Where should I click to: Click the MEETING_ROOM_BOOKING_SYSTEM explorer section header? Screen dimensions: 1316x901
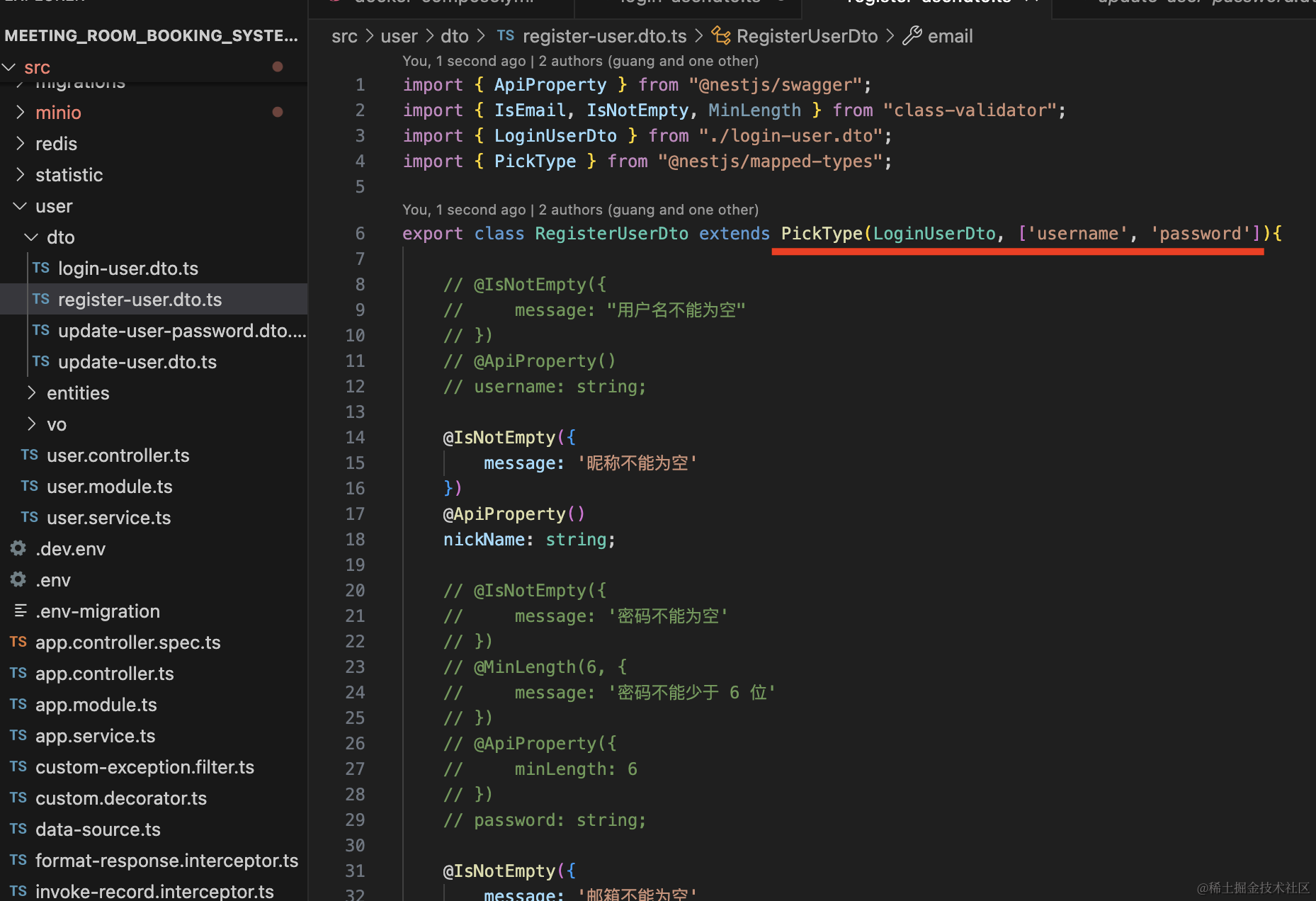coord(151,35)
